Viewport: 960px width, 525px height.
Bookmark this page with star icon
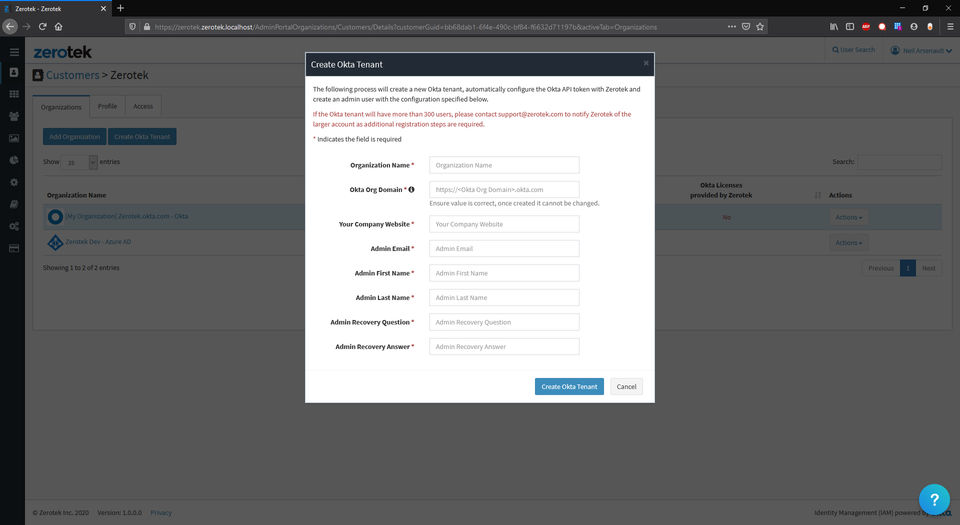click(x=760, y=26)
